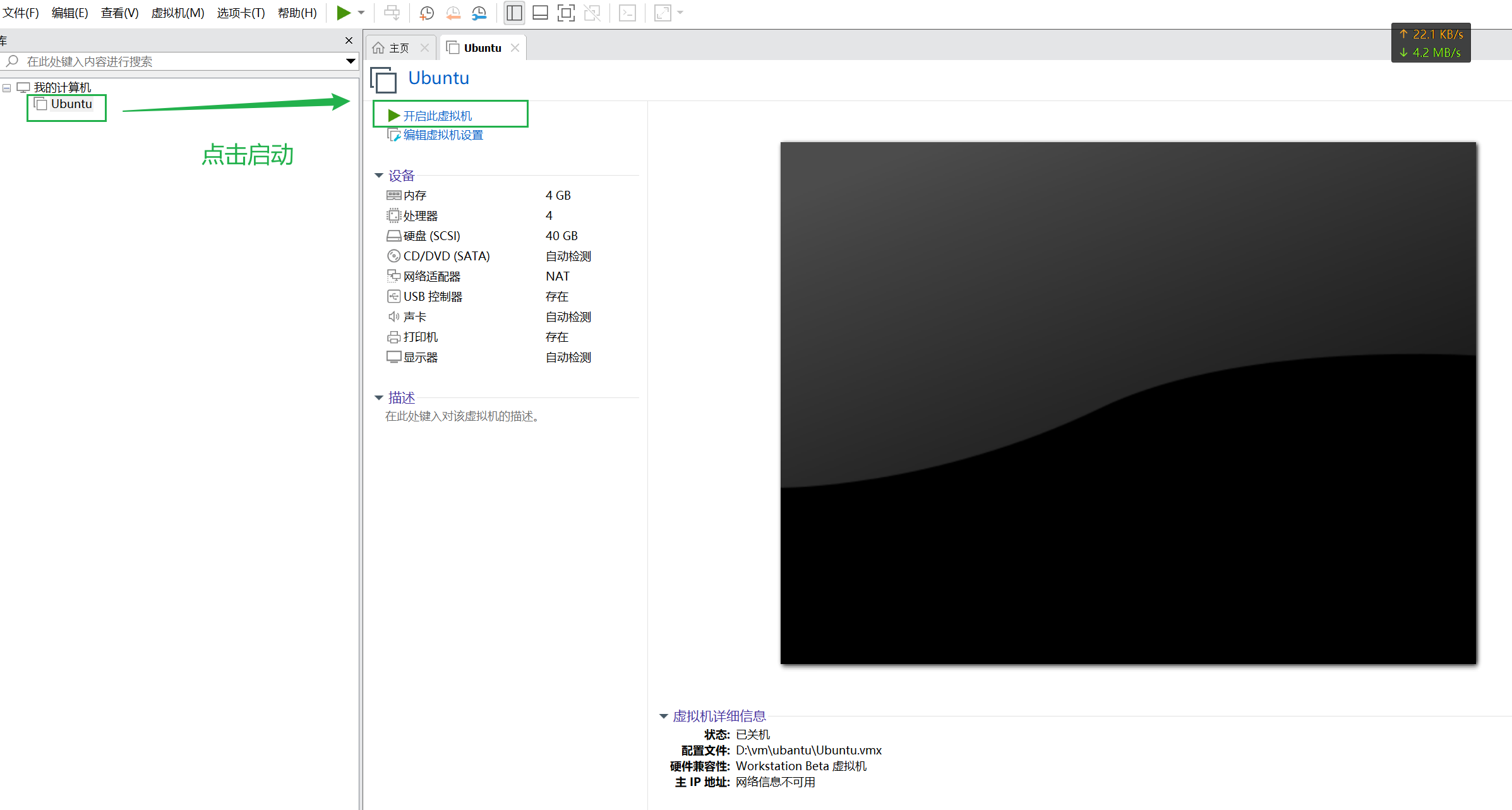Viewport: 1512px width, 810px height.
Task: Select 我的计算机 in the library tree
Action: pos(62,87)
